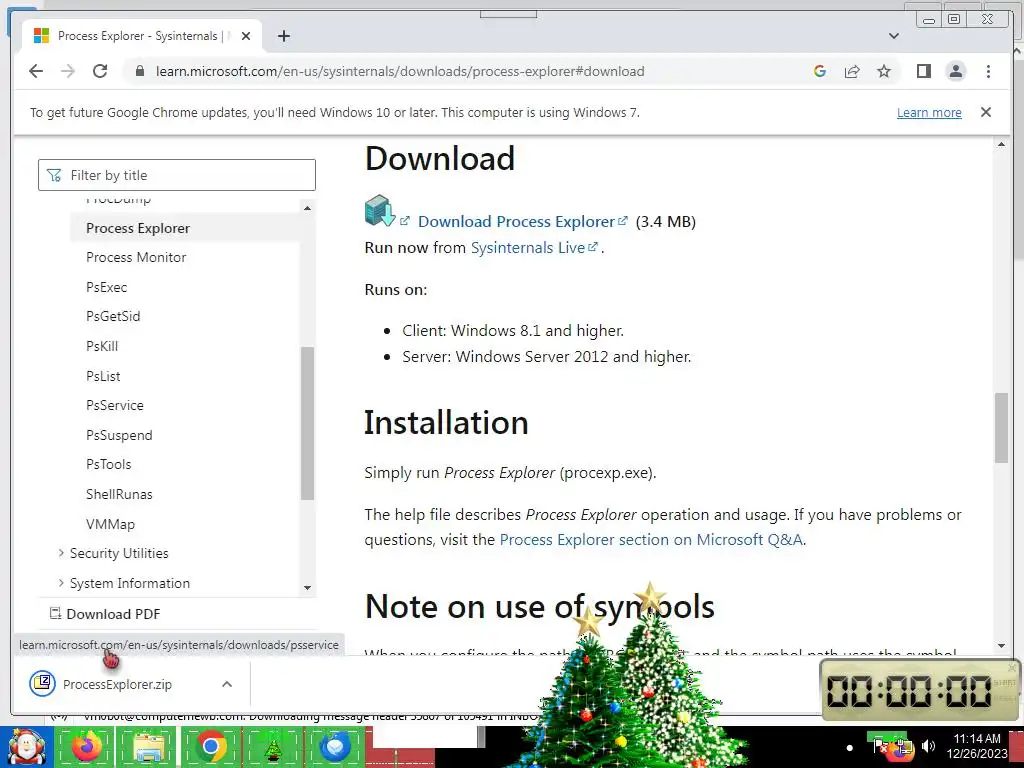Open PsSuspend in sidebar
Viewport: 1024px width, 768px height.
coord(119,435)
